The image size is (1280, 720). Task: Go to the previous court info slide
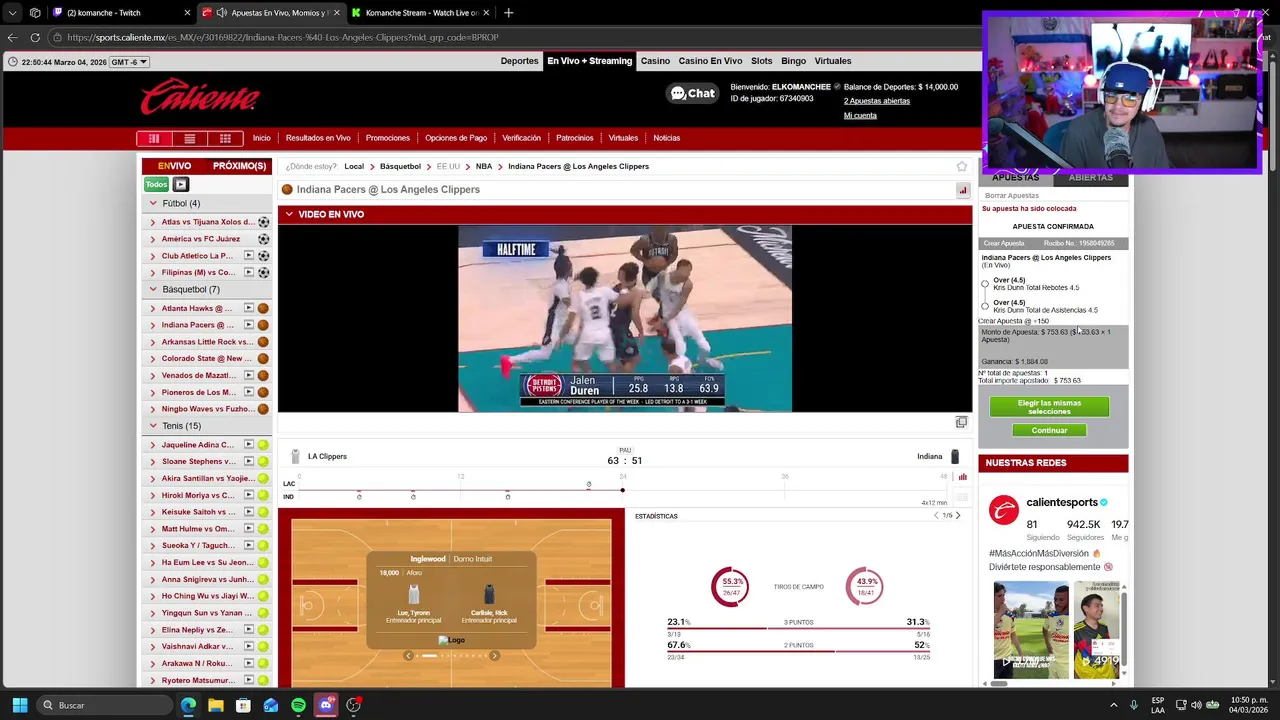(408, 656)
